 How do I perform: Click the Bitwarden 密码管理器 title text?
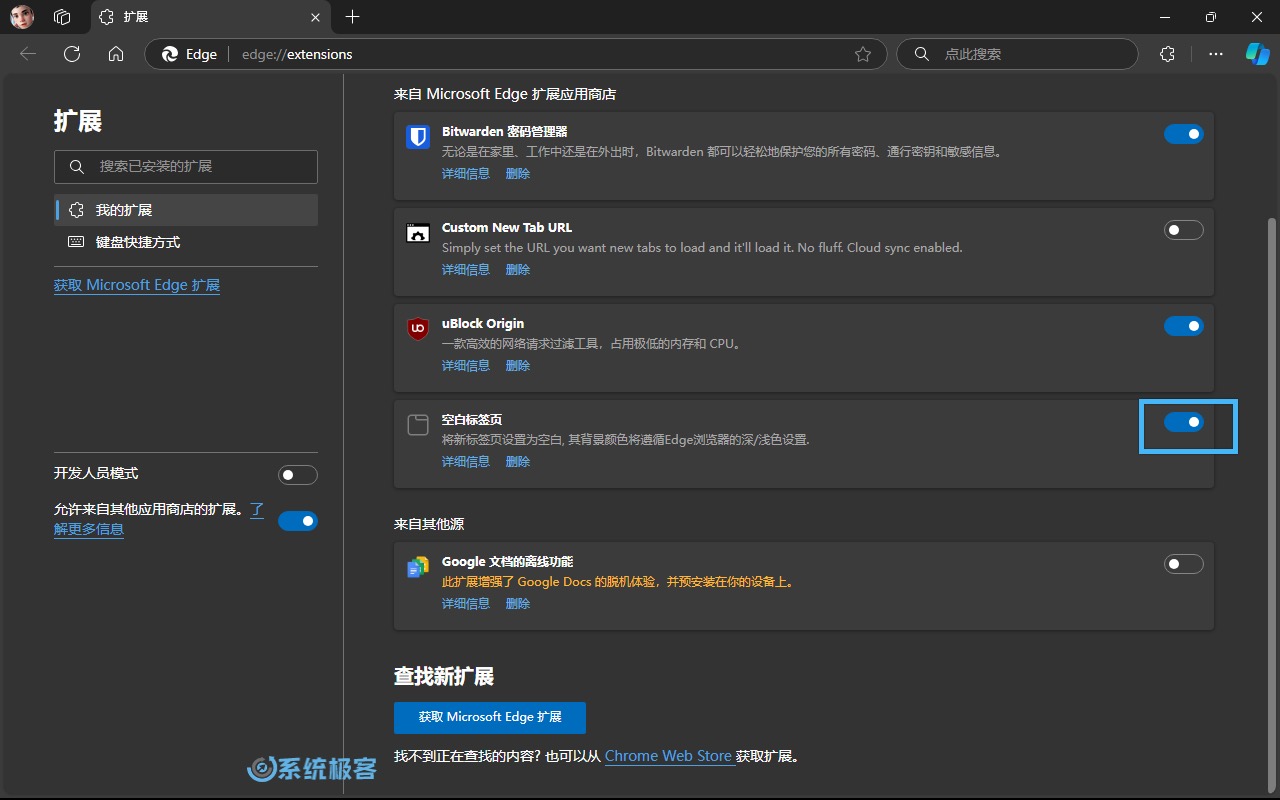[505, 132]
